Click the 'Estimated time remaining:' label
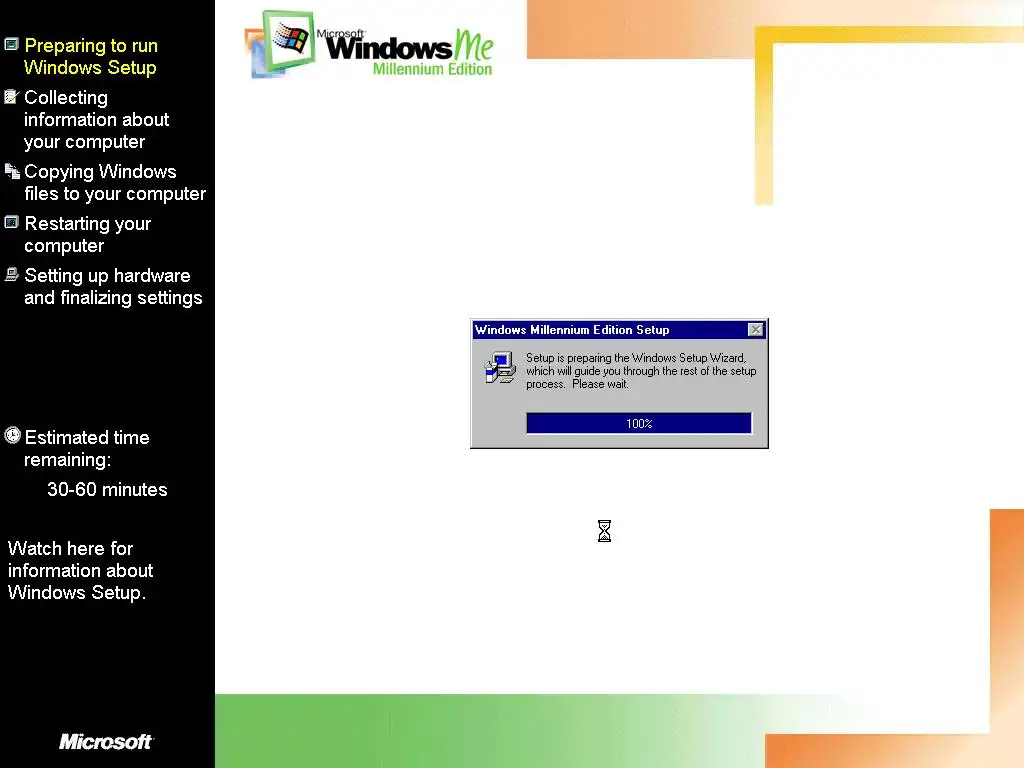Viewport: 1024px width, 768px height. point(87,448)
